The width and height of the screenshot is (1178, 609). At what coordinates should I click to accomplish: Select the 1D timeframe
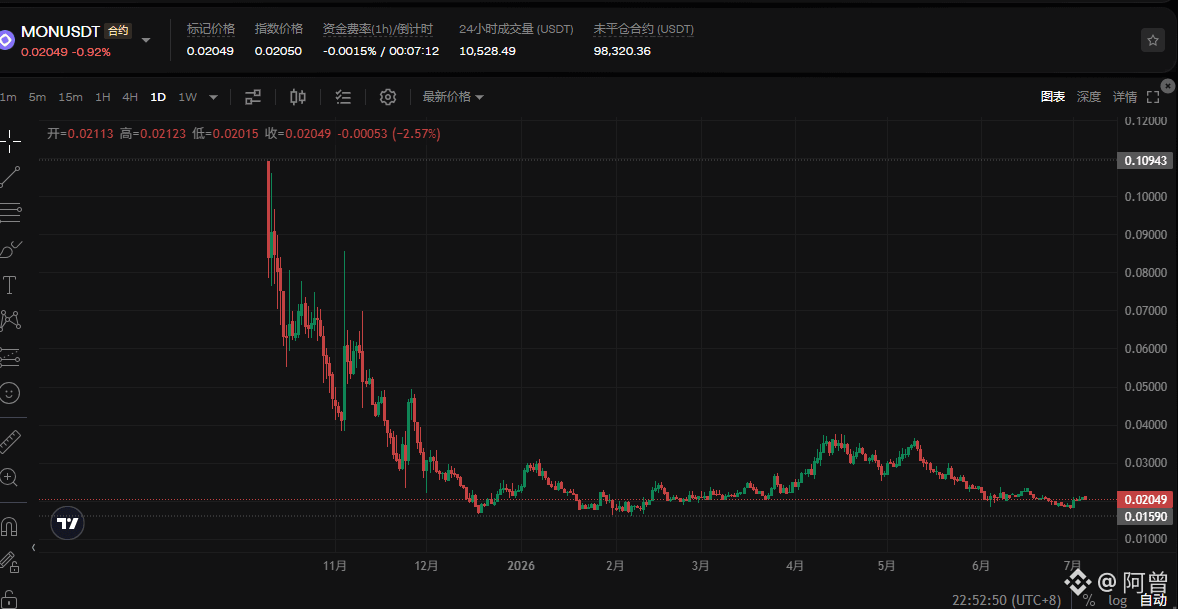click(x=158, y=97)
